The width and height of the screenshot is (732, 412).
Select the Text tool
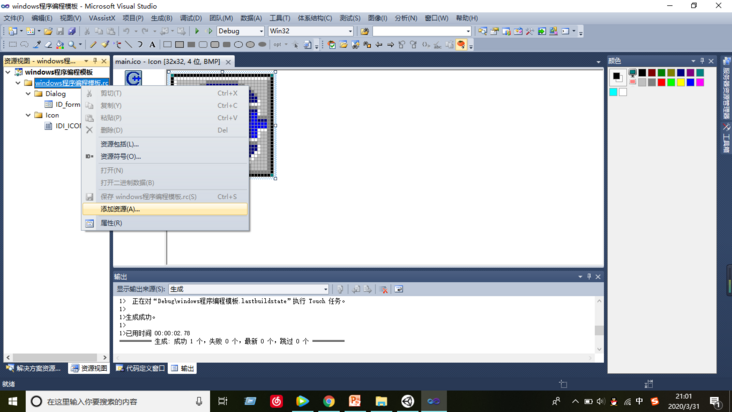152,45
